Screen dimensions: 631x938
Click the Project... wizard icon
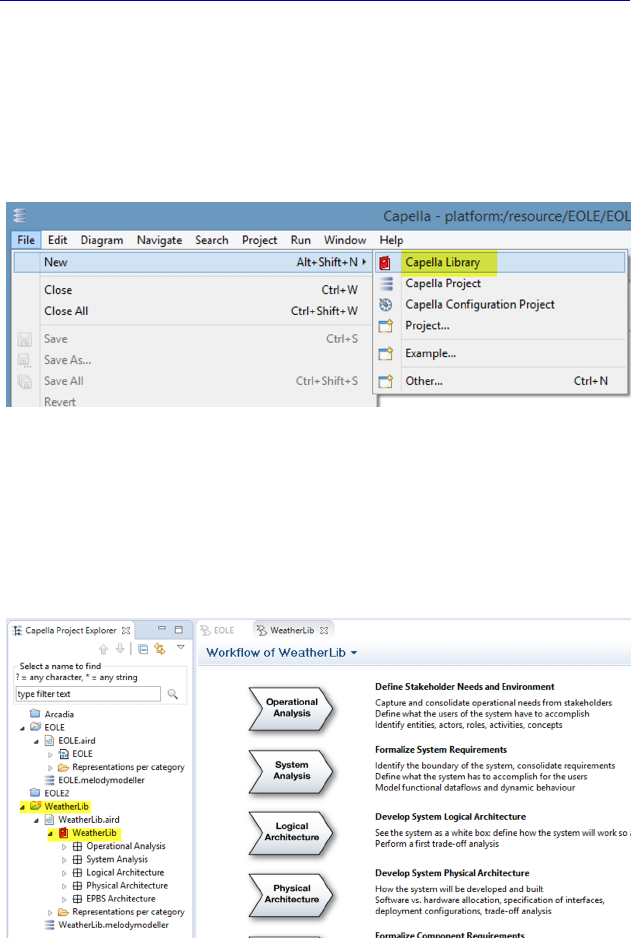(x=386, y=326)
